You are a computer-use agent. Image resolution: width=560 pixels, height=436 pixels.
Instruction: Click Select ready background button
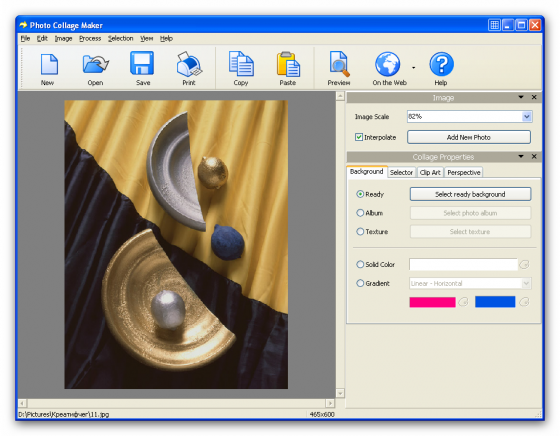click(x=470, y=194)
